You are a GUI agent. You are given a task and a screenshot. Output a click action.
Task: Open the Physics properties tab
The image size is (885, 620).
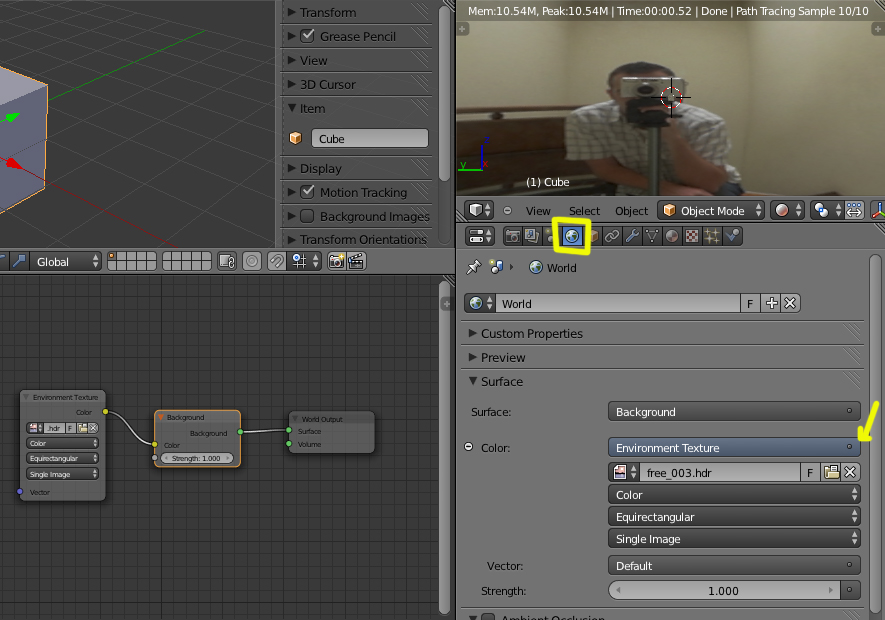(x=732, y=236)
